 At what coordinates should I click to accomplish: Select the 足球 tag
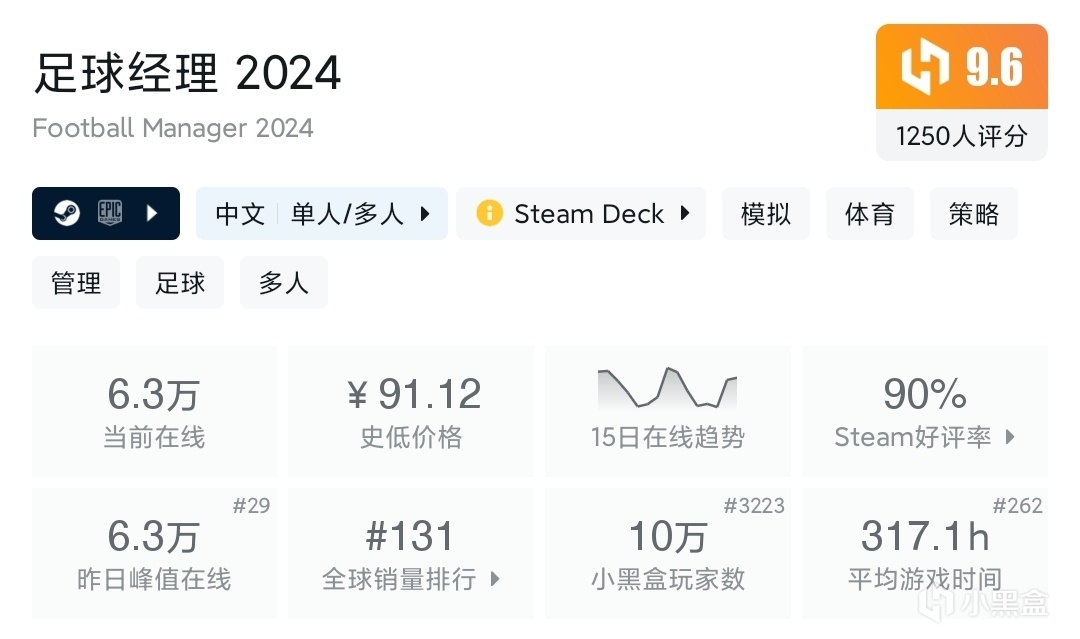tap(180, 283)
